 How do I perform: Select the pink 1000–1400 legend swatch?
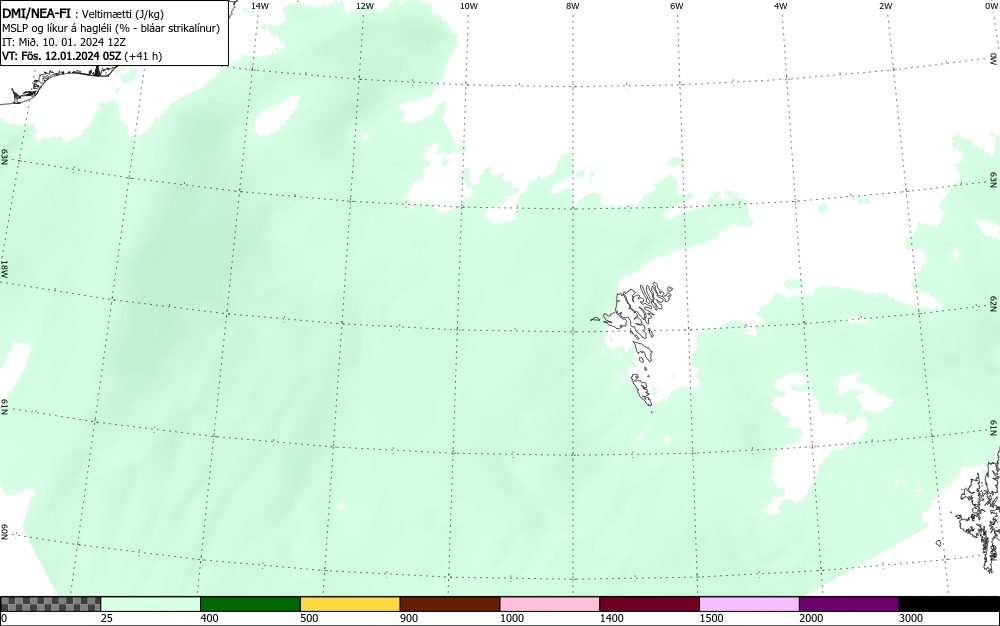(x=550, y=604)
